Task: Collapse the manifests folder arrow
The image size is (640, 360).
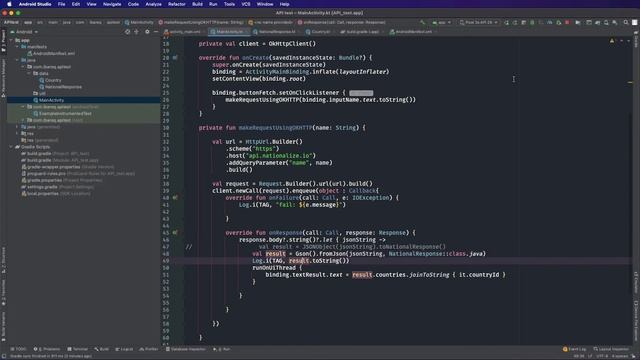Action: [17, 47]
